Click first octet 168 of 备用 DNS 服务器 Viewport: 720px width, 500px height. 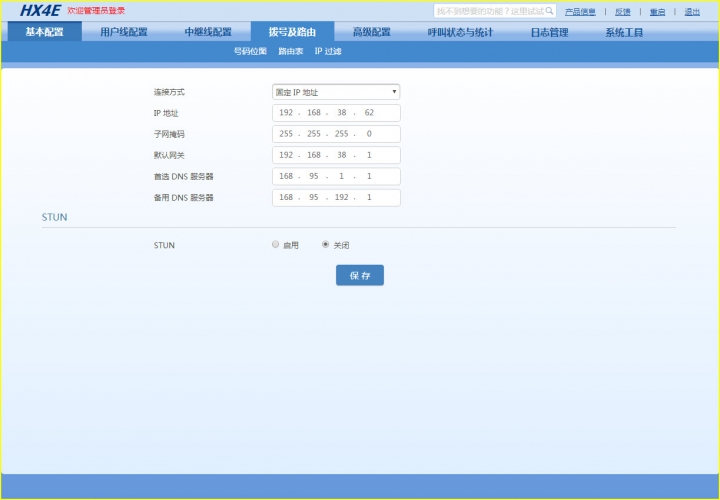coord(286,197)
